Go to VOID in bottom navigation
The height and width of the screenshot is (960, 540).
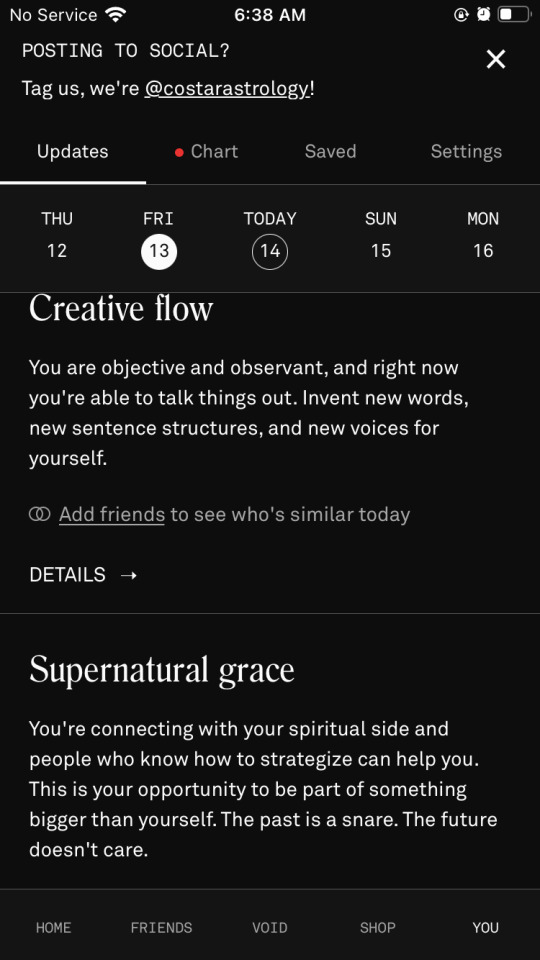click(269, 928)
